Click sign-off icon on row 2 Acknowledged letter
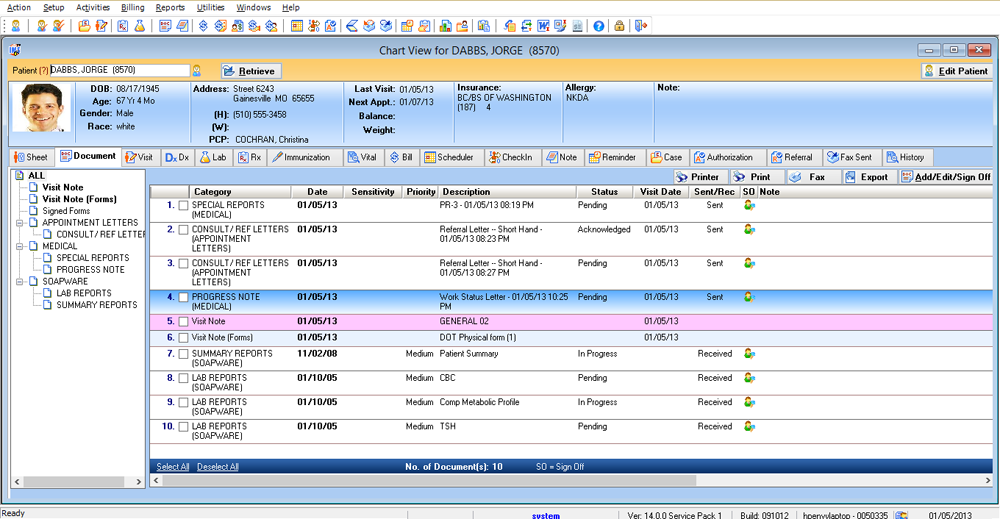This screenshot has width=1000, height=519. [749, 229]
